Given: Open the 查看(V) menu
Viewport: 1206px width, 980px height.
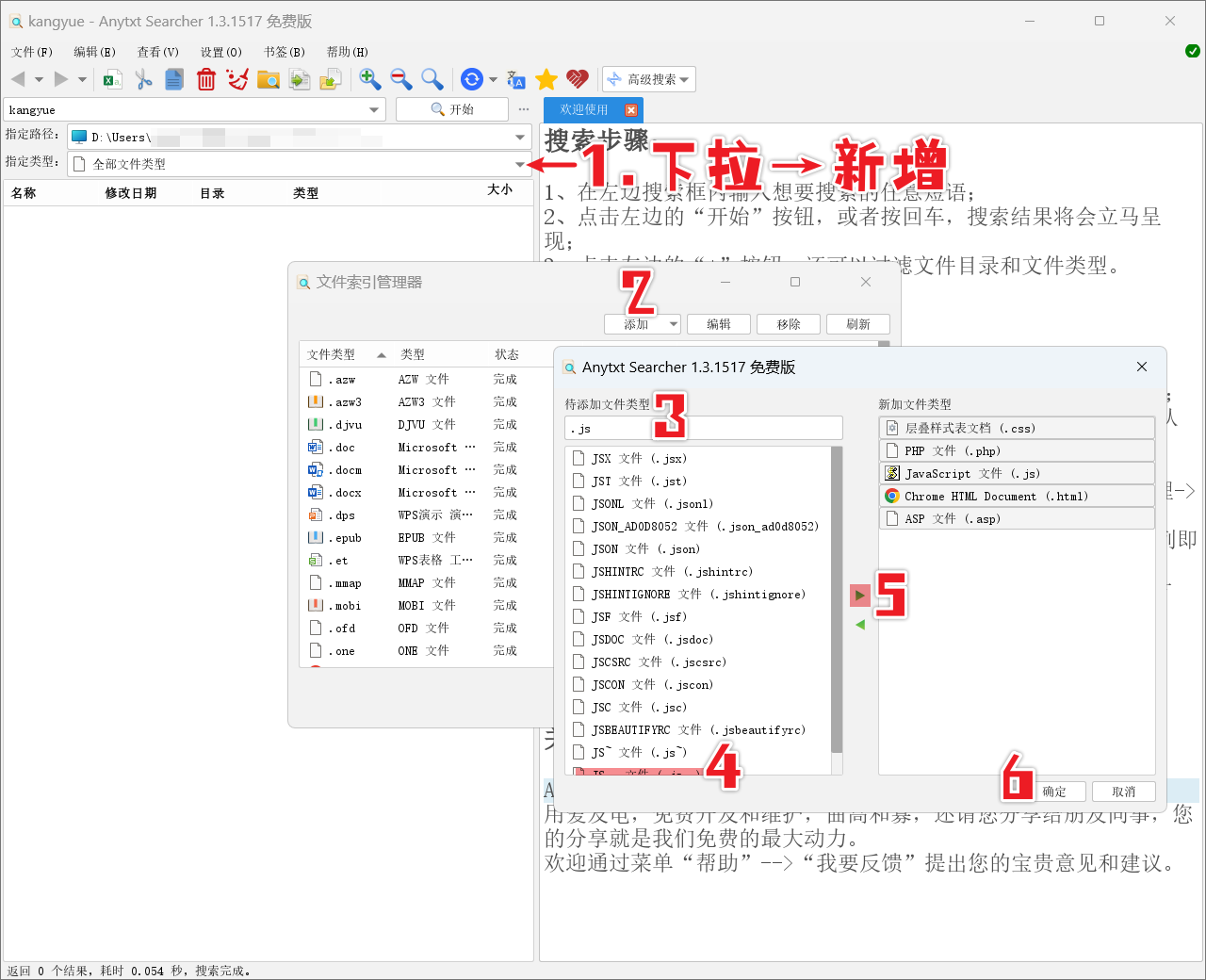Looking at the screenshot, I should 158,52.
